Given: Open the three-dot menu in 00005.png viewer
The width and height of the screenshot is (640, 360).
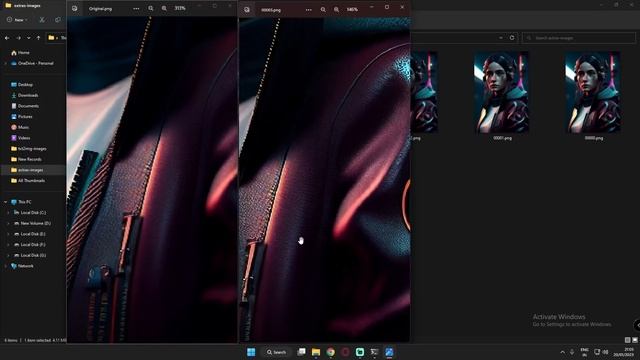Looking at the screenshot, I should pos(309,9).
